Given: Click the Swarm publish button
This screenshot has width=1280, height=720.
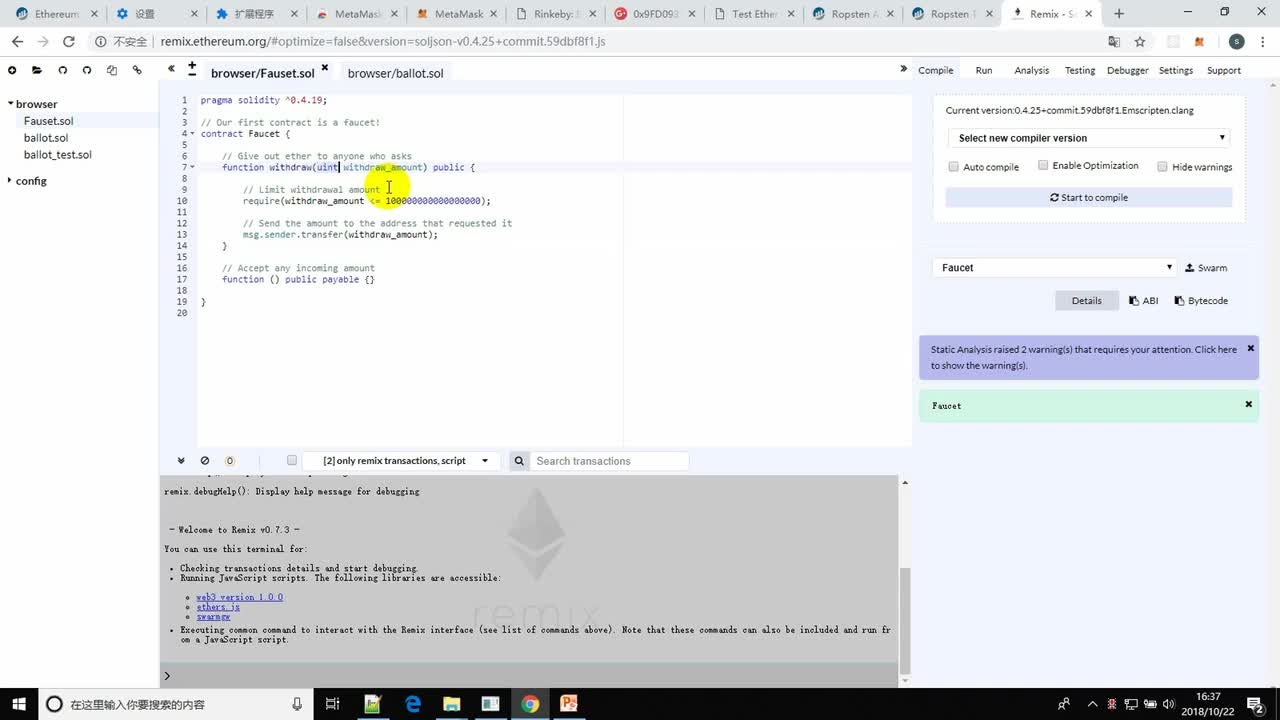Looking at the screenshot, I should (1206, 268).
